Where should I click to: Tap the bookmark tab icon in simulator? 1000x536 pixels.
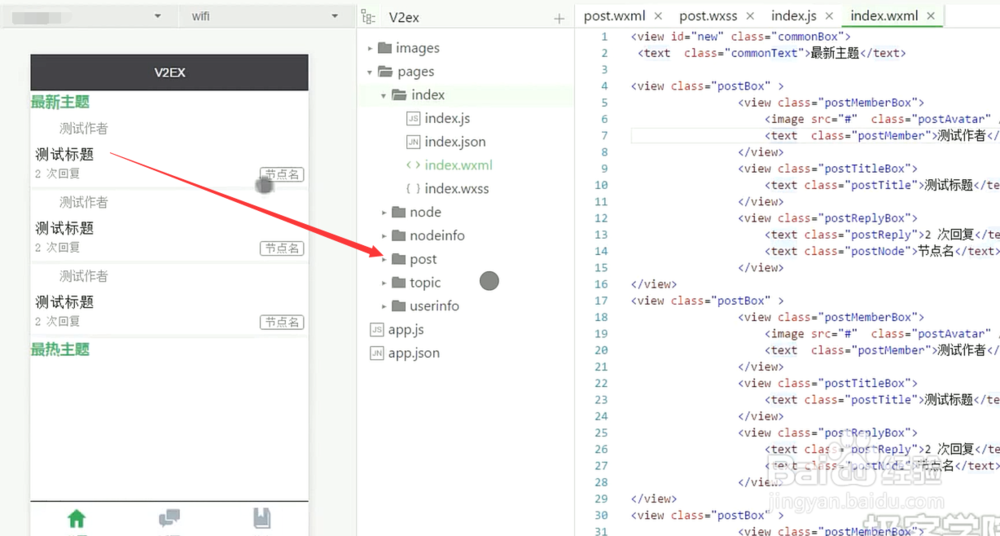[262, 518]
